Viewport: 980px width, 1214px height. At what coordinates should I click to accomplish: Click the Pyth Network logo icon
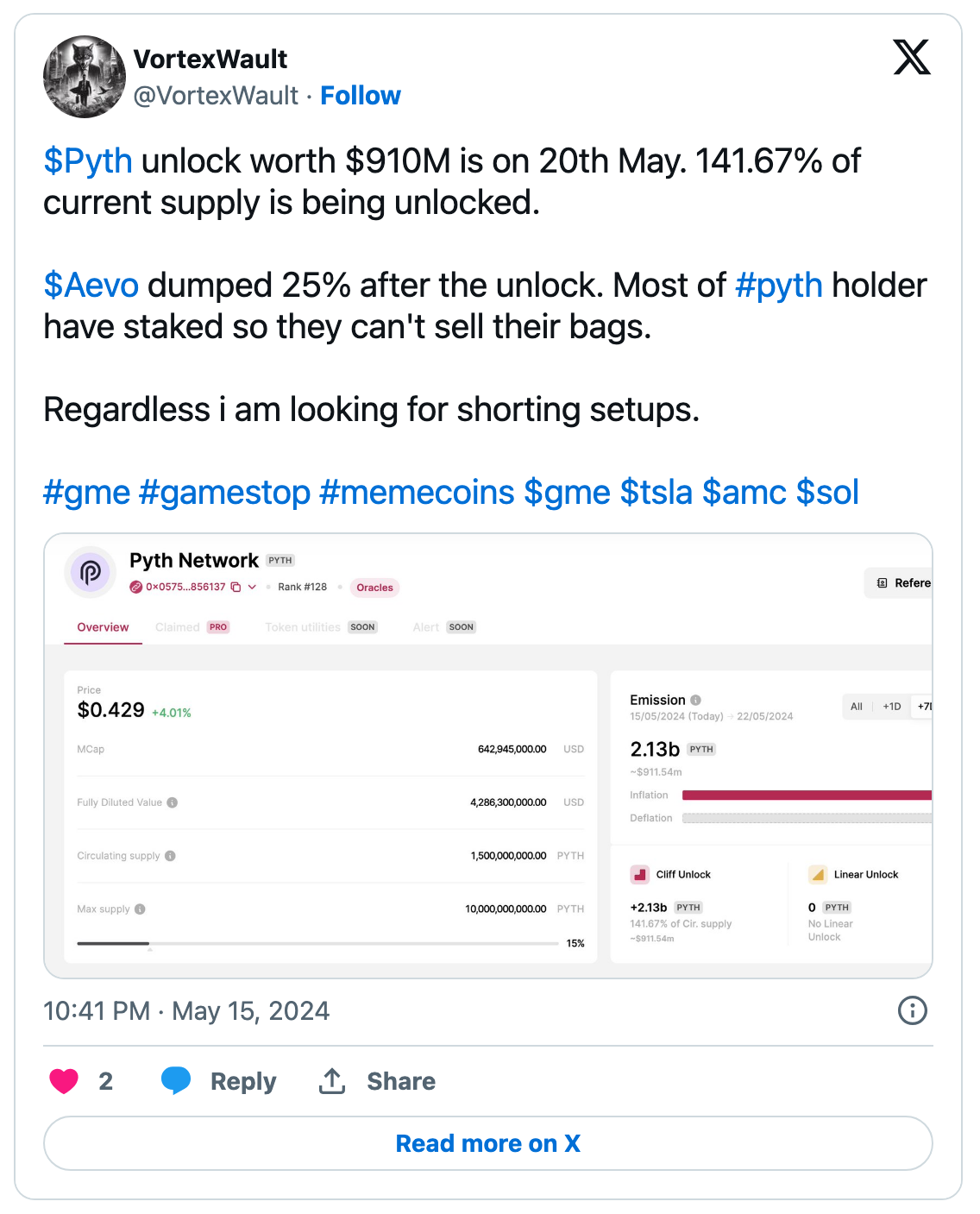[91, 572]
